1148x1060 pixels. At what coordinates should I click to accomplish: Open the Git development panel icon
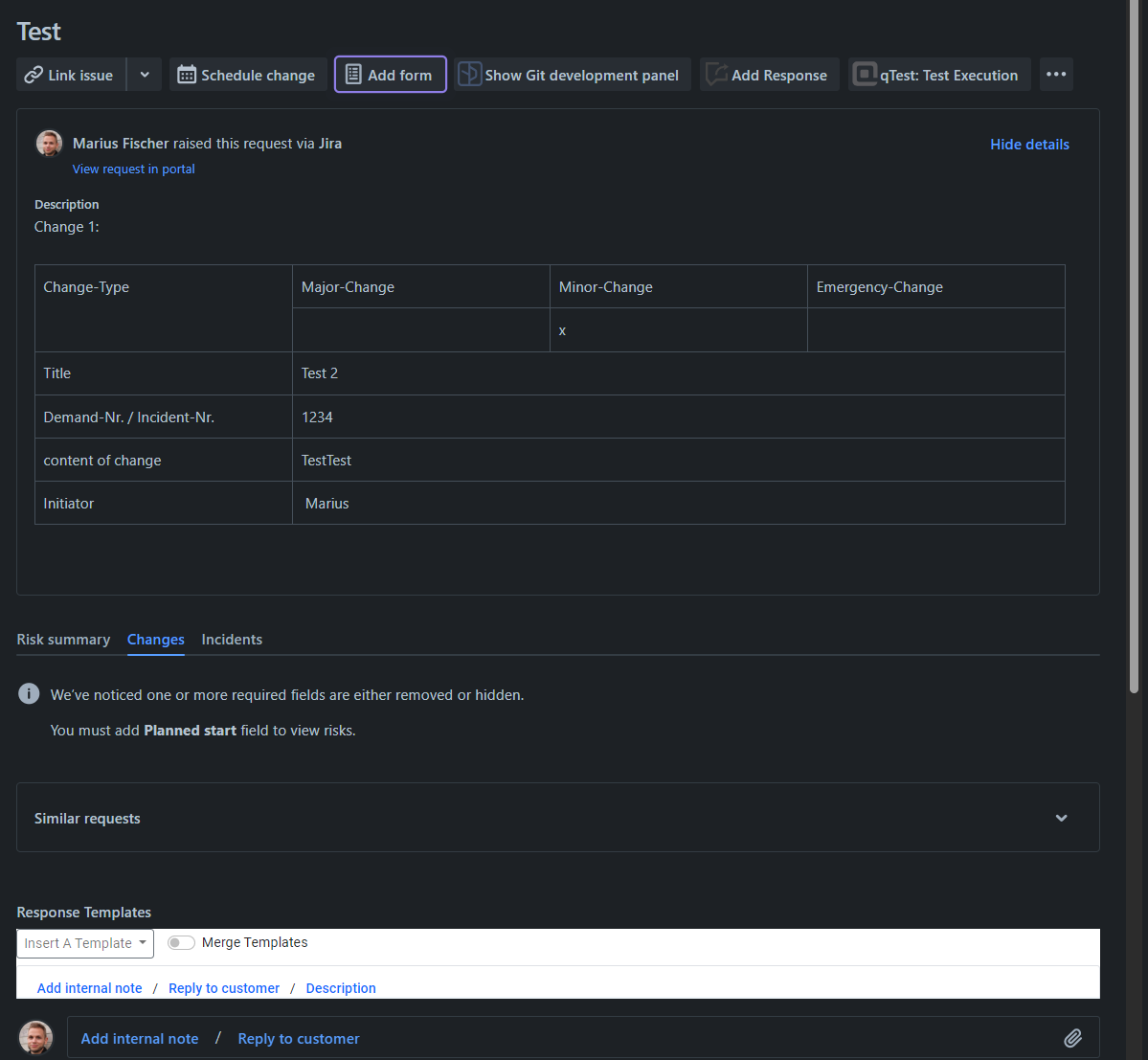469,74
